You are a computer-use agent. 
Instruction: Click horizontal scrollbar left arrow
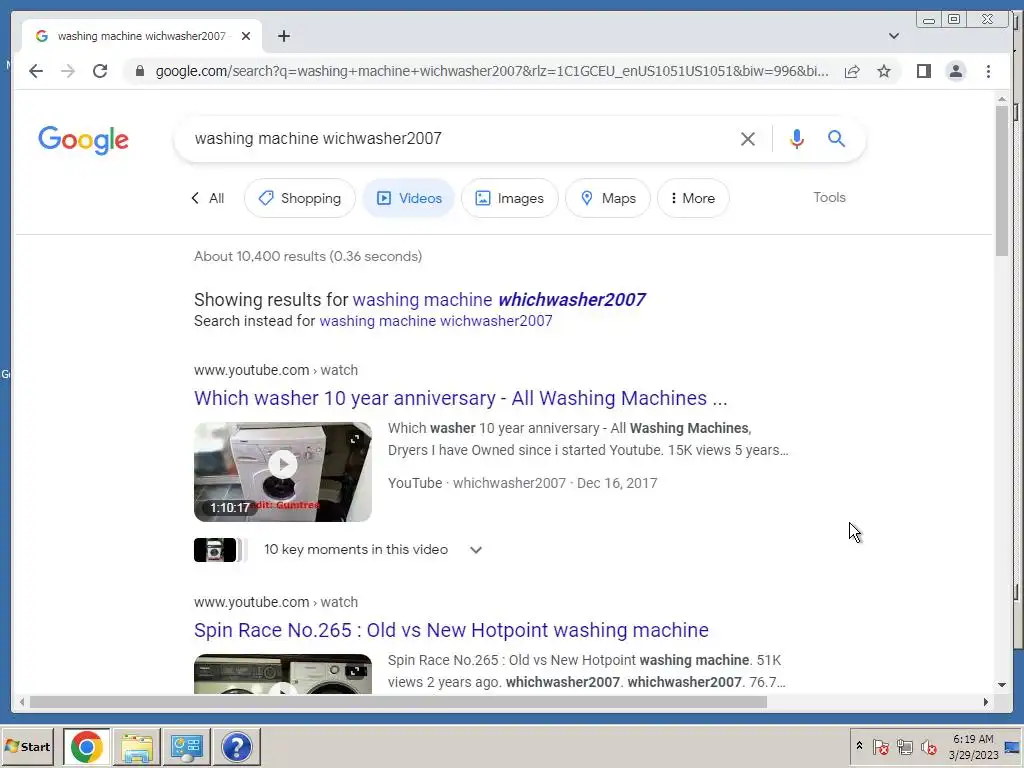coord(22,702)
